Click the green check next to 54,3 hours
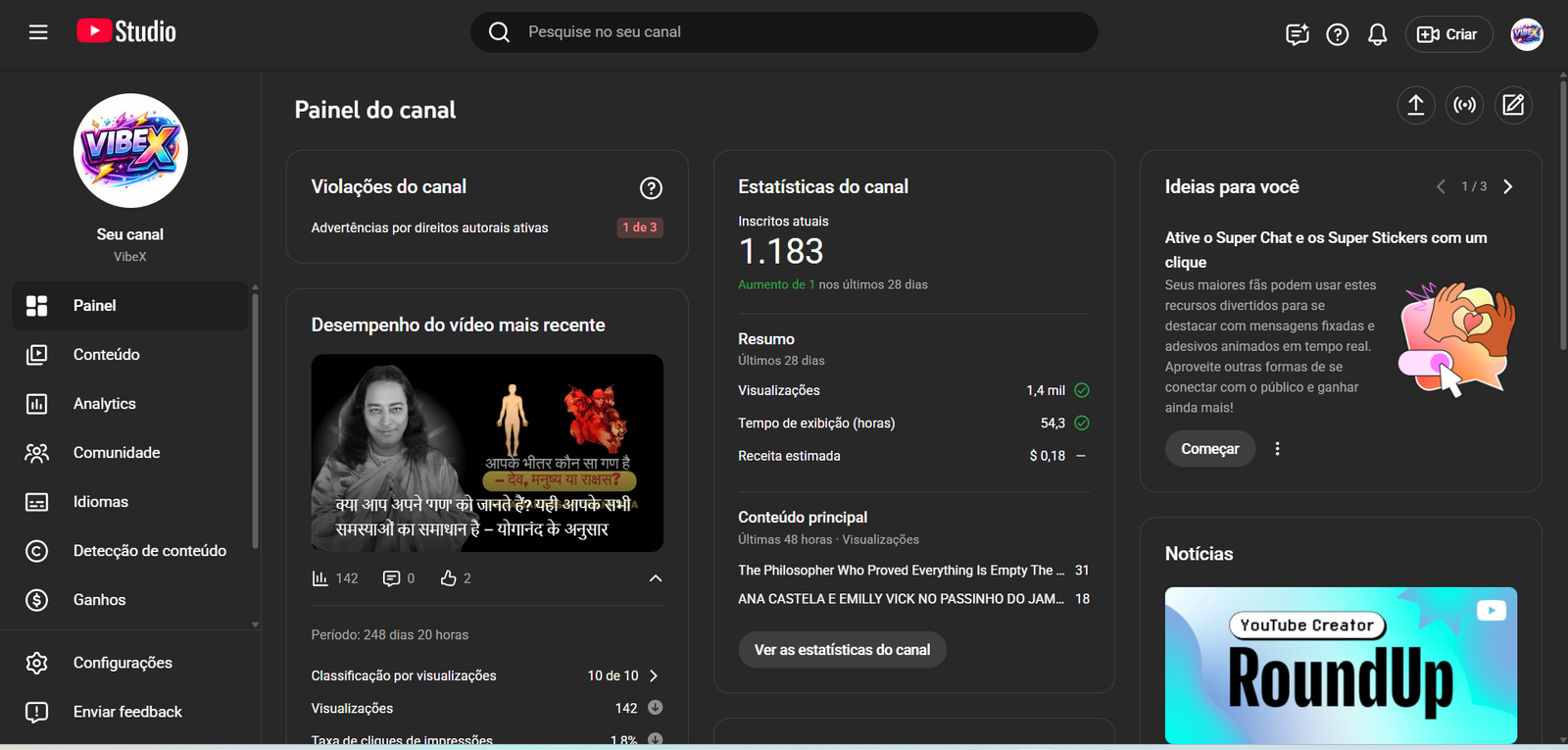The image size is (1568, 750). coord(1082,424)
